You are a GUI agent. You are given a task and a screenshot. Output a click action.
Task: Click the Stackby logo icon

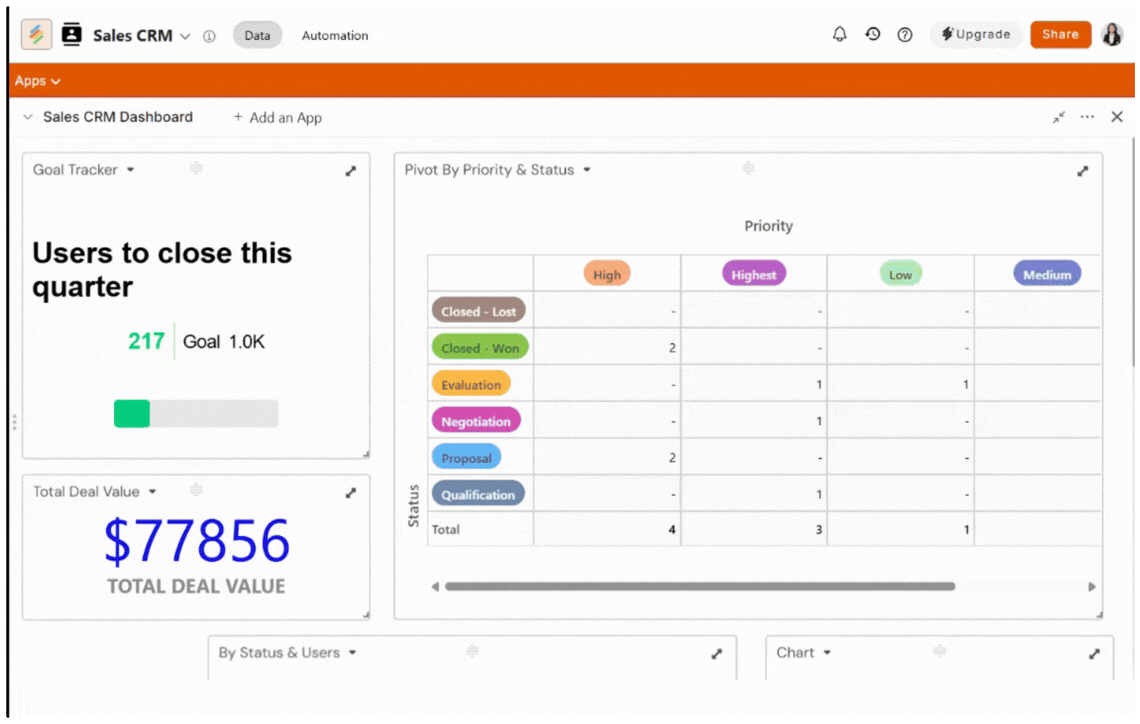pos(37,35)
